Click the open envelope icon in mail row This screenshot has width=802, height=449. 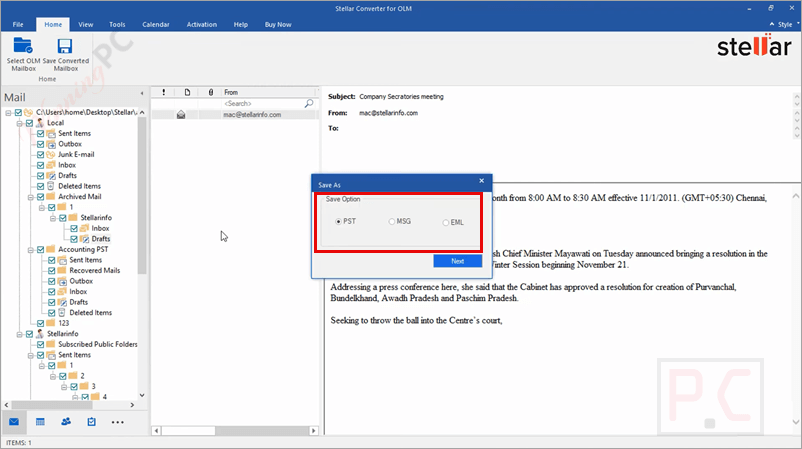point(181,115)
